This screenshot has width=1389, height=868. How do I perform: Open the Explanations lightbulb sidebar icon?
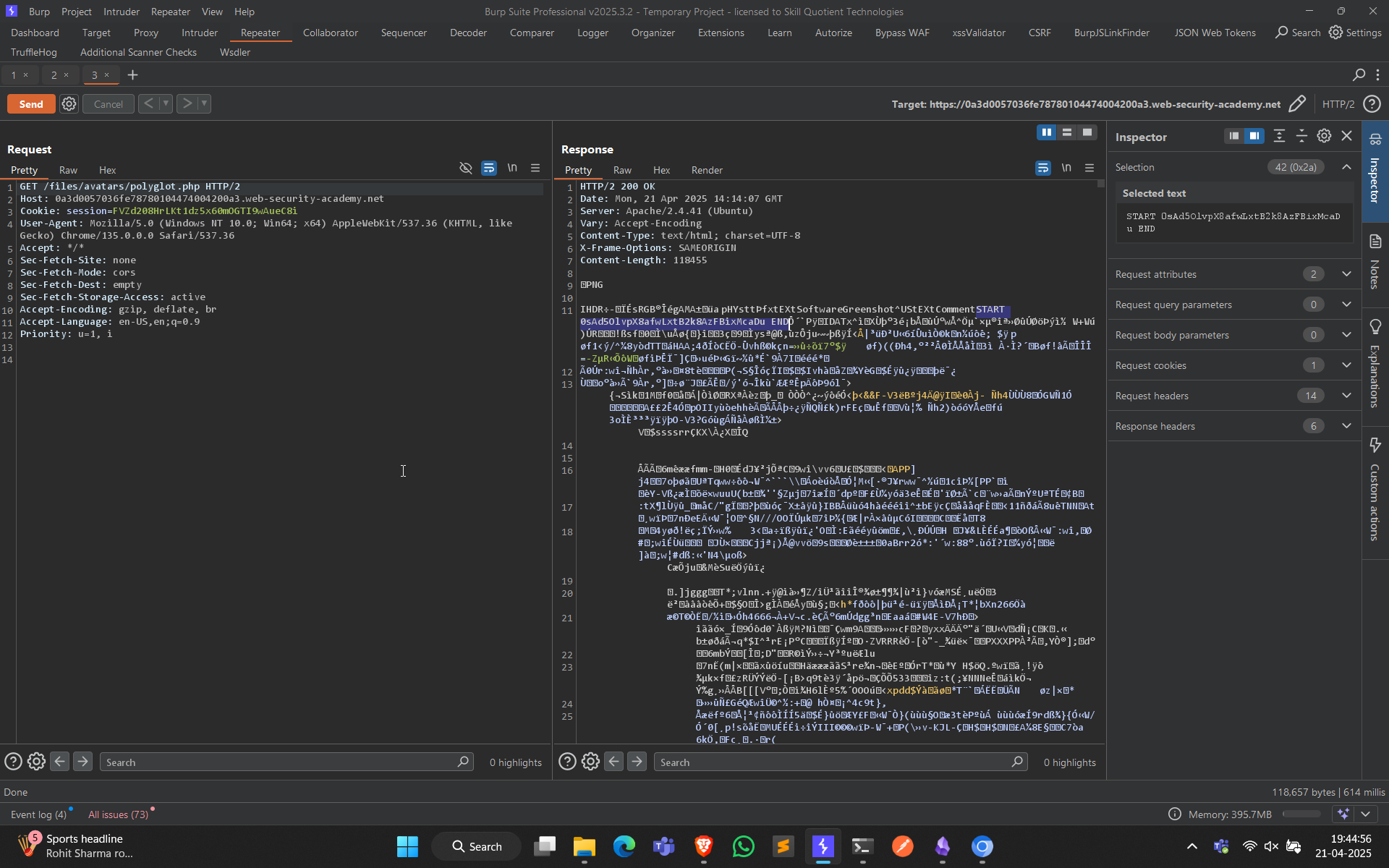[1375, 327]
